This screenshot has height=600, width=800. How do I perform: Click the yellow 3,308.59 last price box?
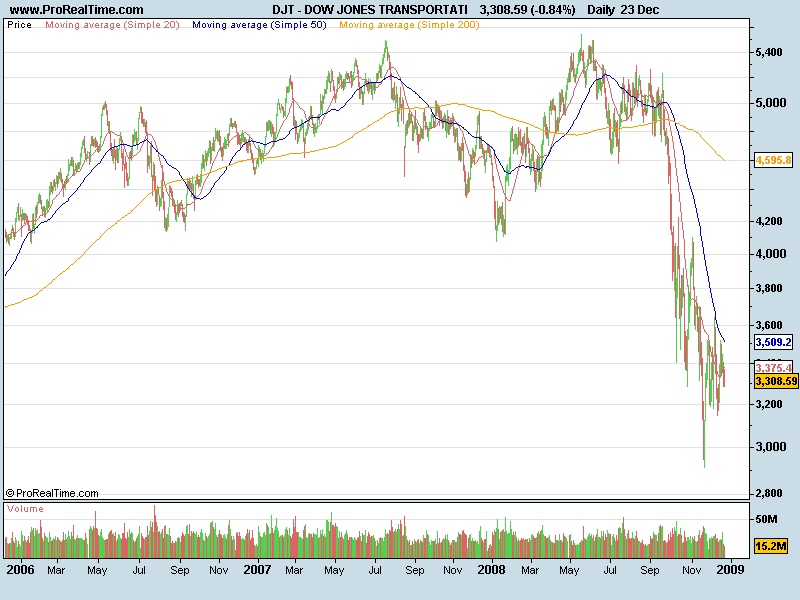(776, 381)
